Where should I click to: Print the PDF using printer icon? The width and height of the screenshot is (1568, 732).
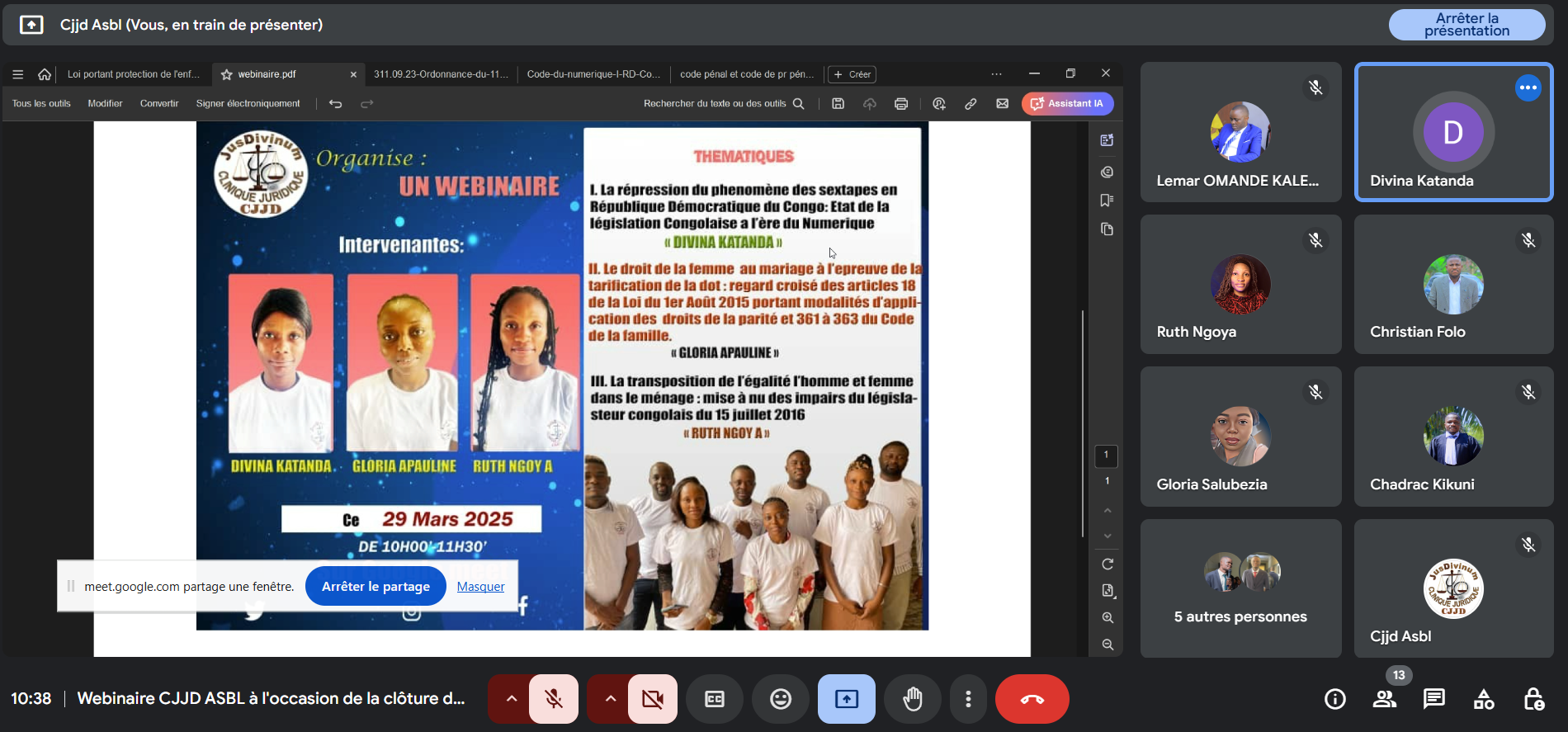coord(901,104)
